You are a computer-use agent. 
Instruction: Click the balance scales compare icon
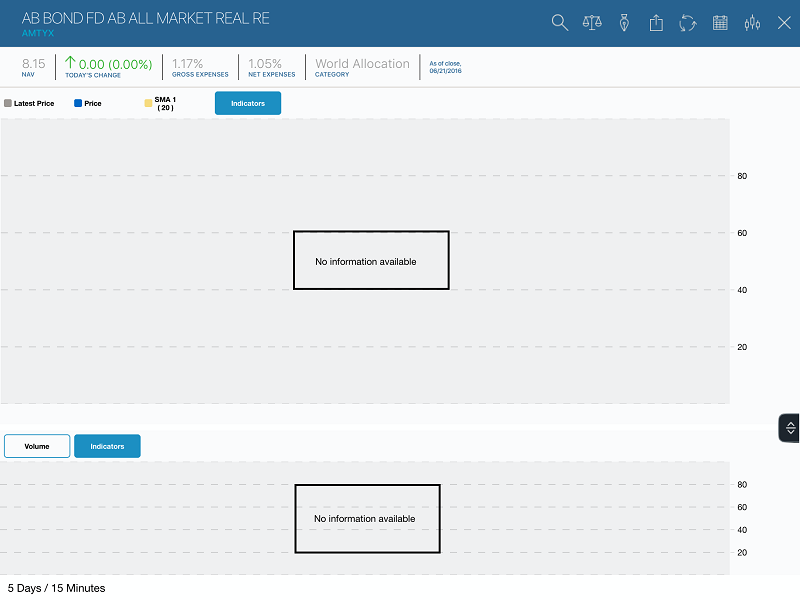592,22
